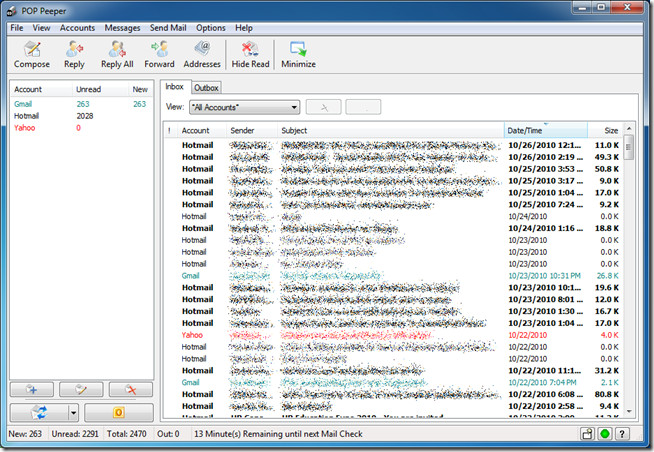Open the View All Accounts dropdown
This screenshot has width=654, height=452.
[245, 107]
